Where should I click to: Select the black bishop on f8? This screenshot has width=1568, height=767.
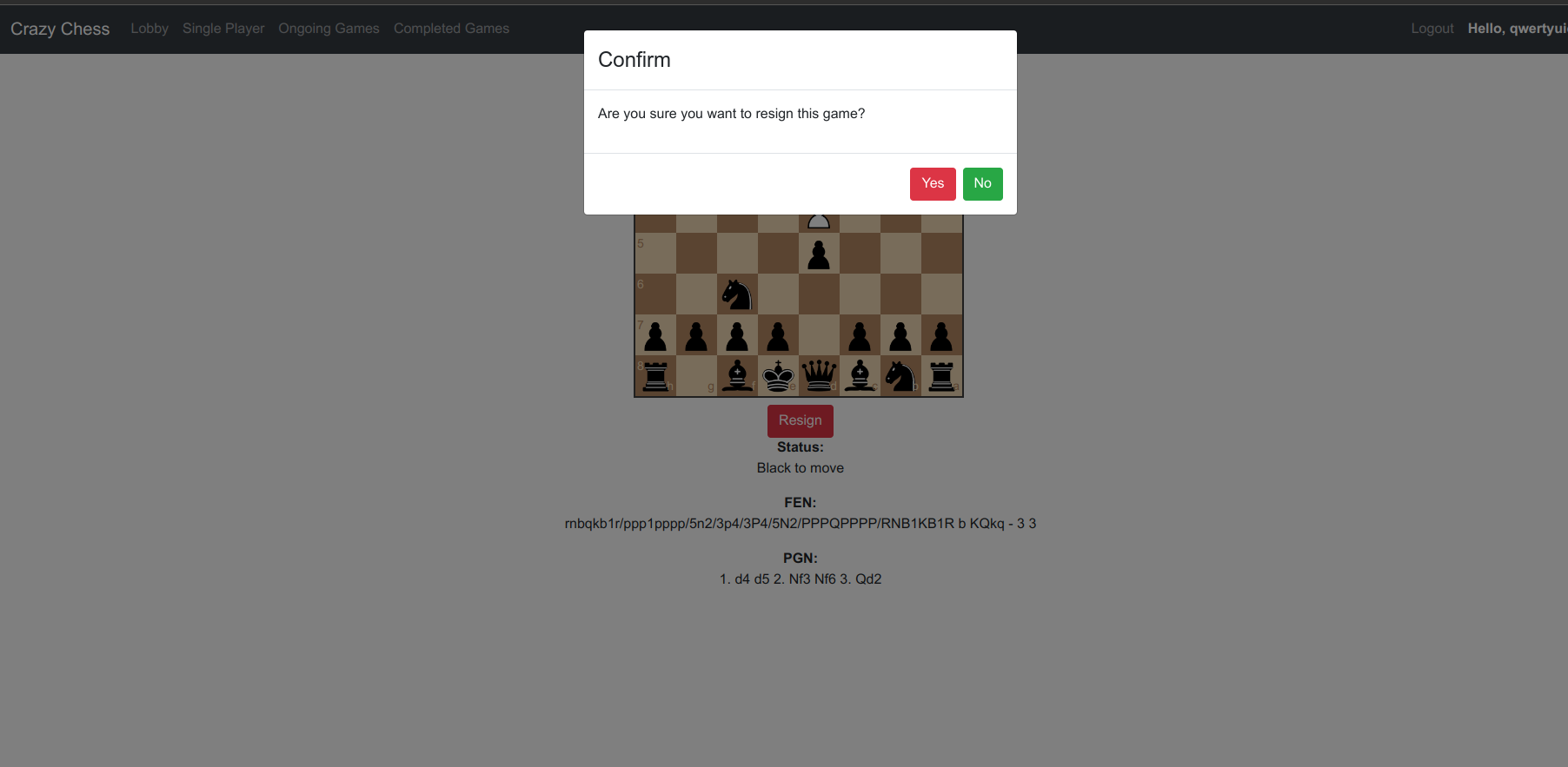(737, 376)
